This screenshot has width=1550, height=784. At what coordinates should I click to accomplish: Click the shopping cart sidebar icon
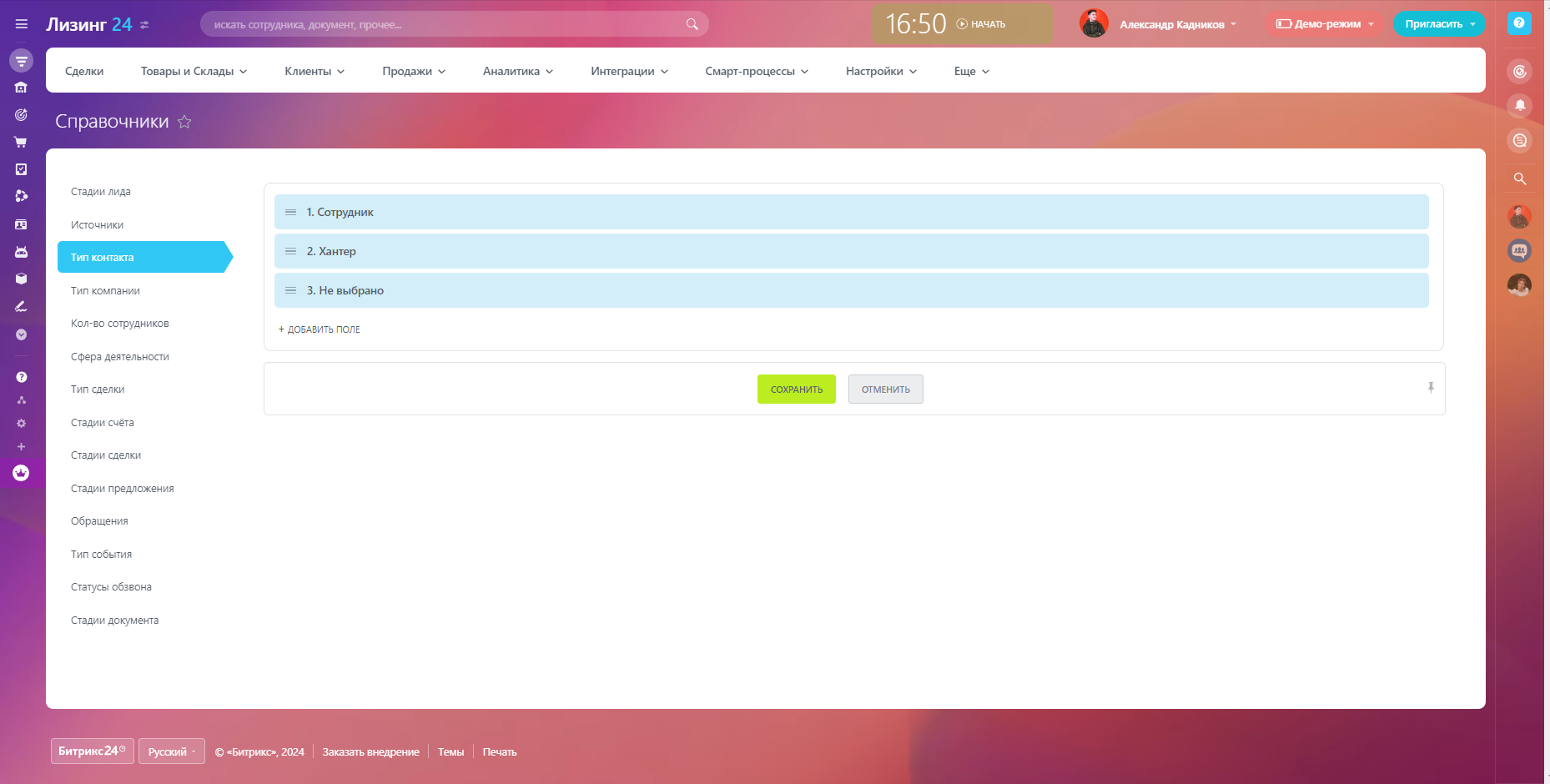tap(21, 142)
